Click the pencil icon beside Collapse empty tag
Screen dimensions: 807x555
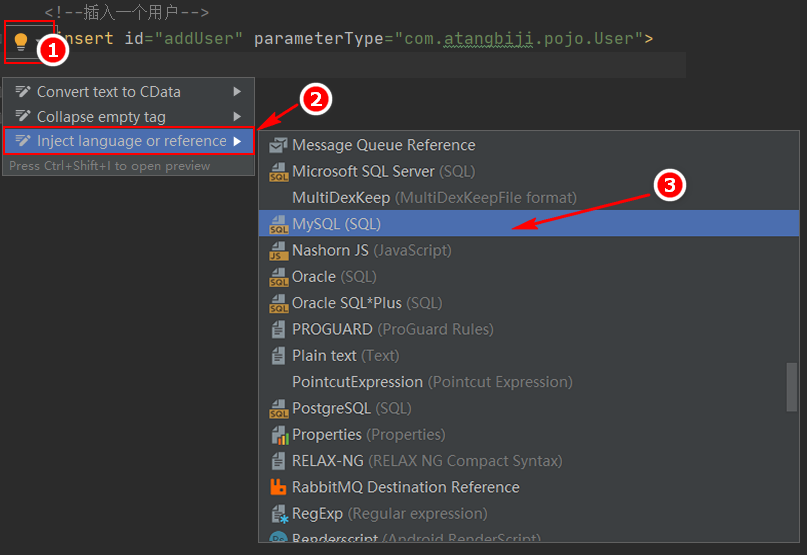(x=22, y=116)
